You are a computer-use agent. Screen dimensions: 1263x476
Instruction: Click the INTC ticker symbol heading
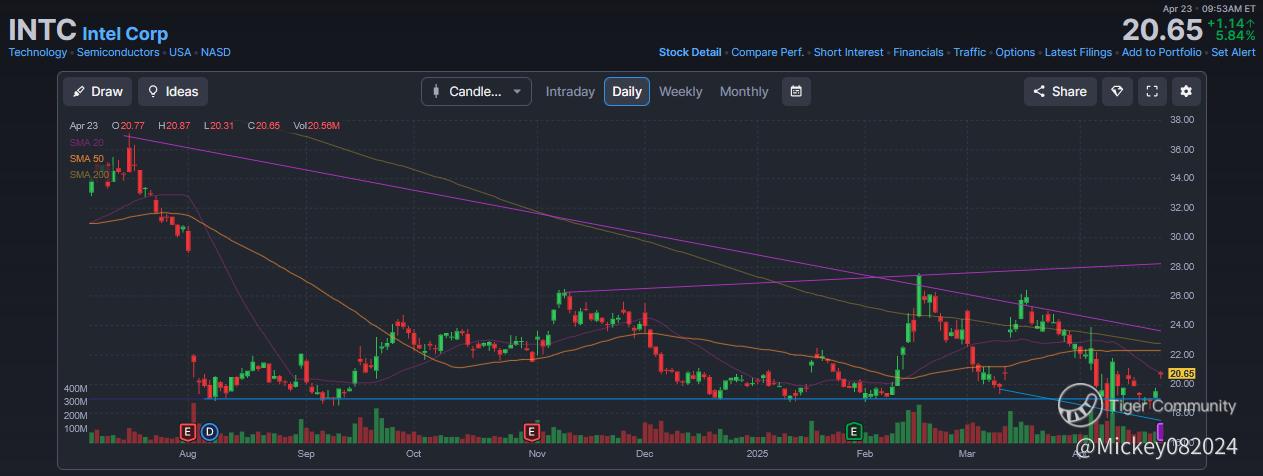(42, 31)
